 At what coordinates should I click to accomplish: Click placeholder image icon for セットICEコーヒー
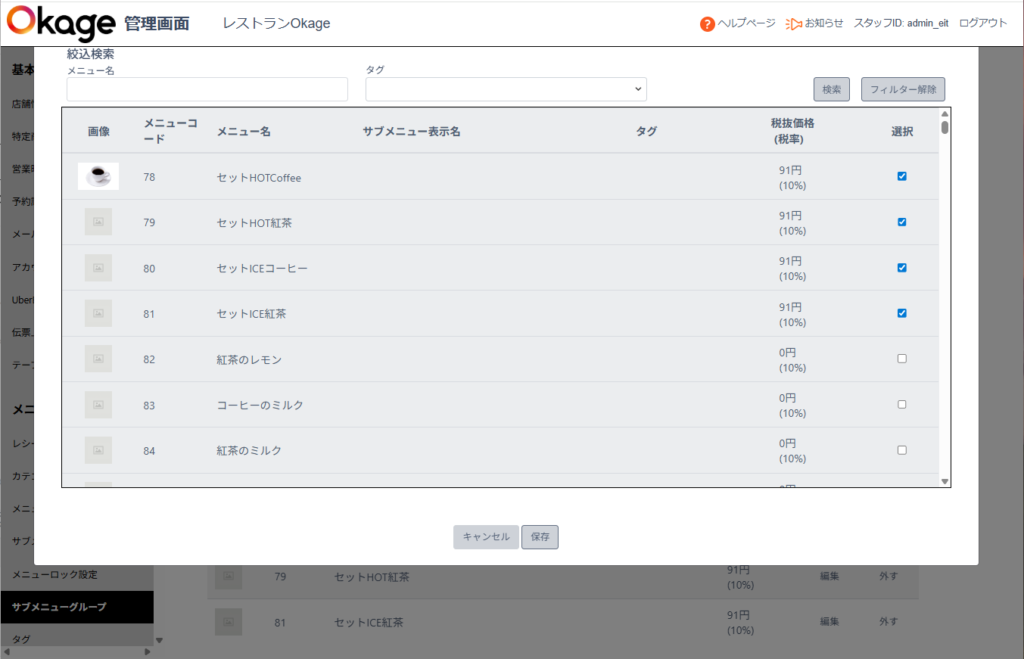[x=99, y=268]
